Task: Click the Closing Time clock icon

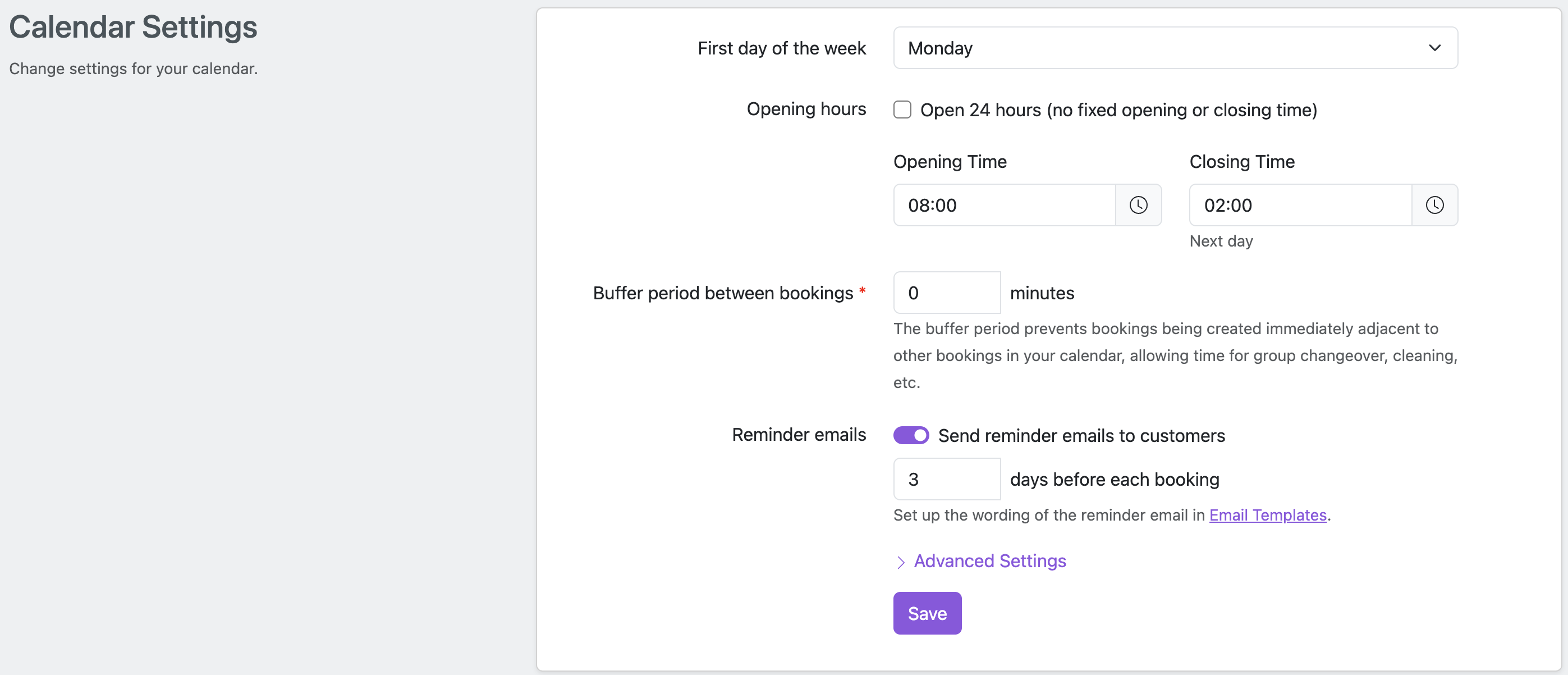Action: point(1434,205)
